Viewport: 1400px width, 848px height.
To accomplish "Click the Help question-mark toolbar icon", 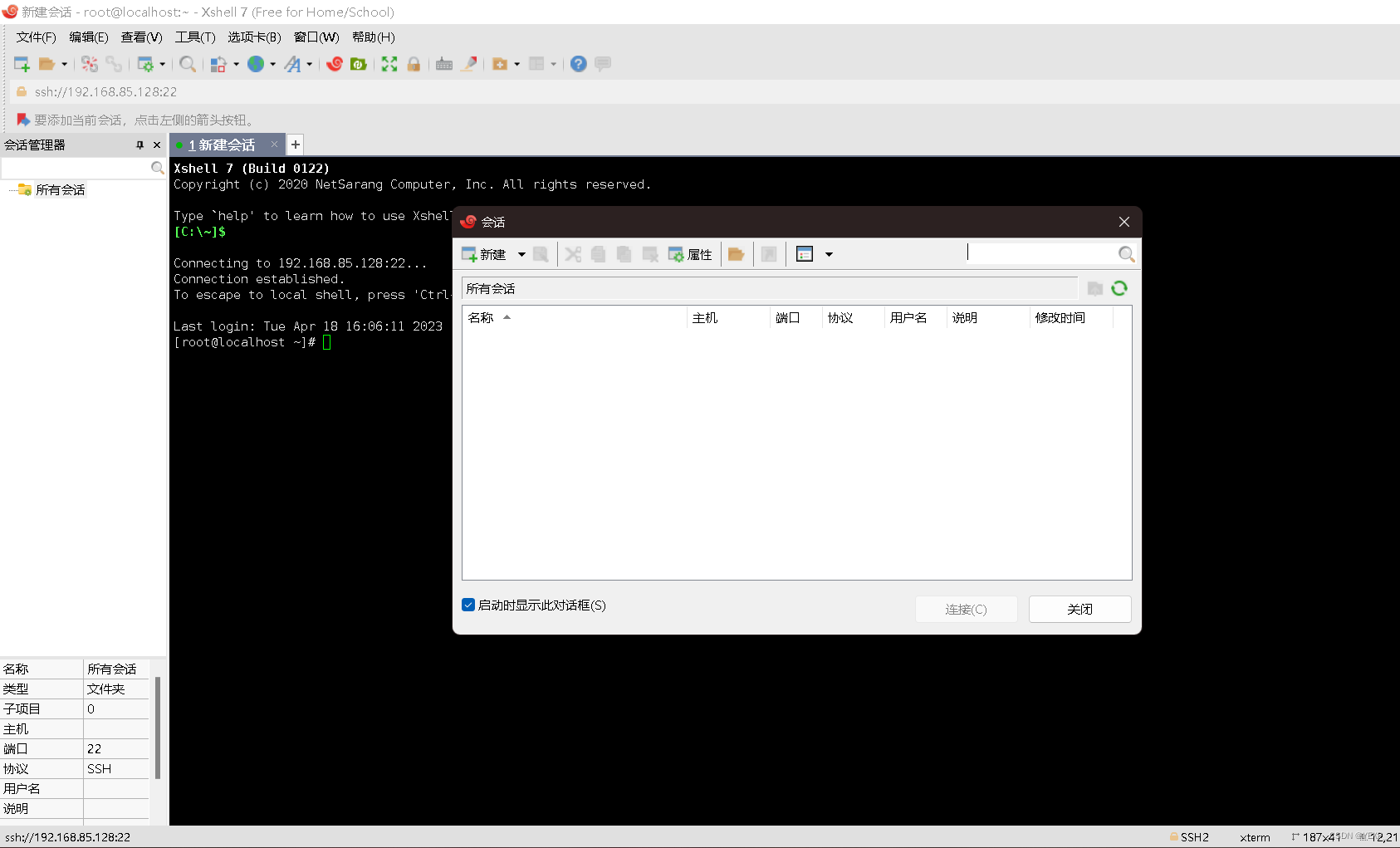I will point(578,64).
